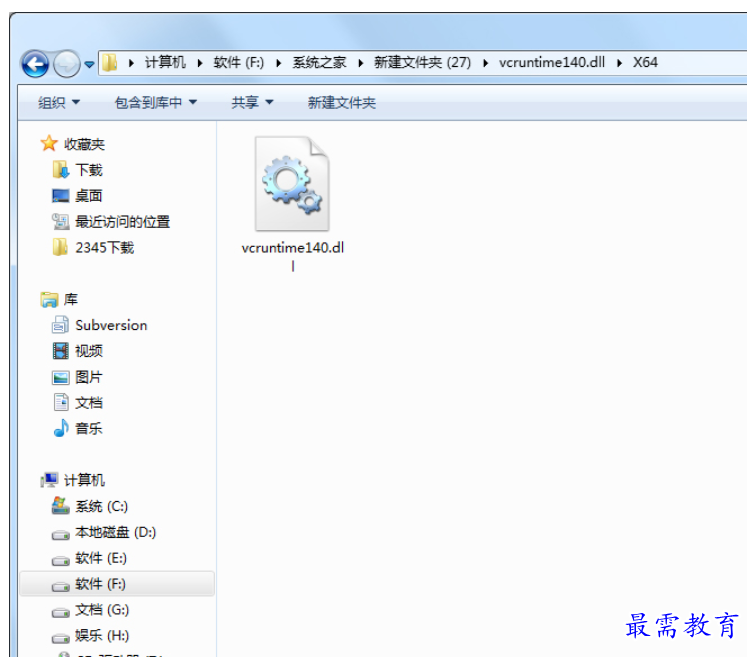This screenshot has height=657, width=747.
Task: Click the vcruntime140.dll file name label
Action: pos(293,256)
